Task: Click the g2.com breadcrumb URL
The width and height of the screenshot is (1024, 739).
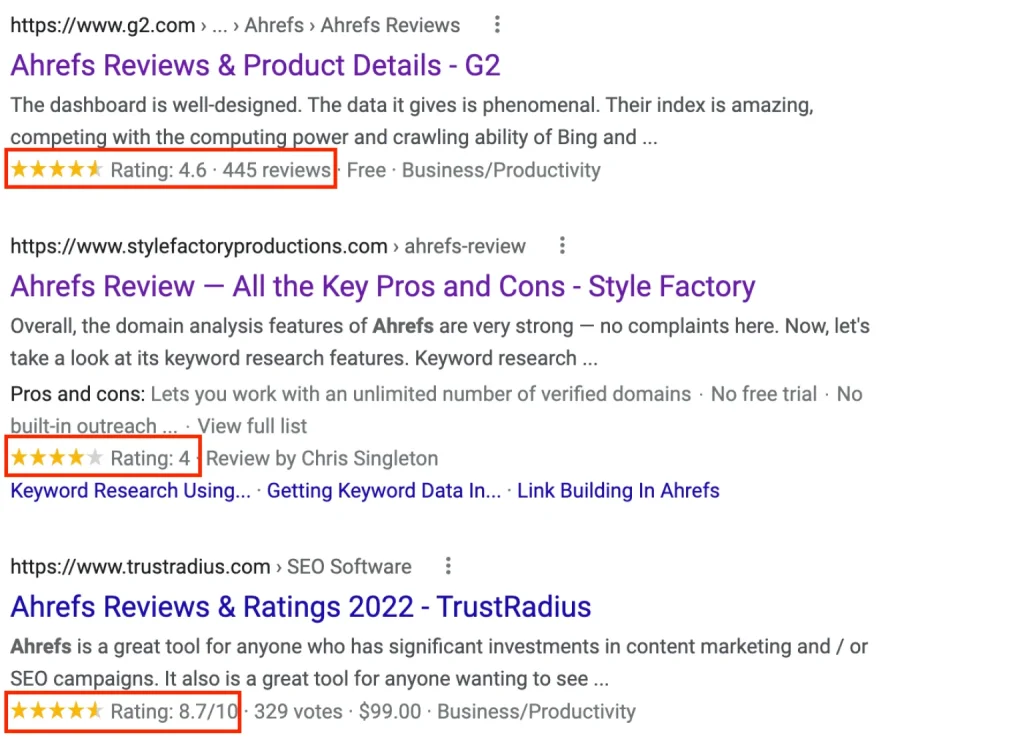Action: click(235, 25)
